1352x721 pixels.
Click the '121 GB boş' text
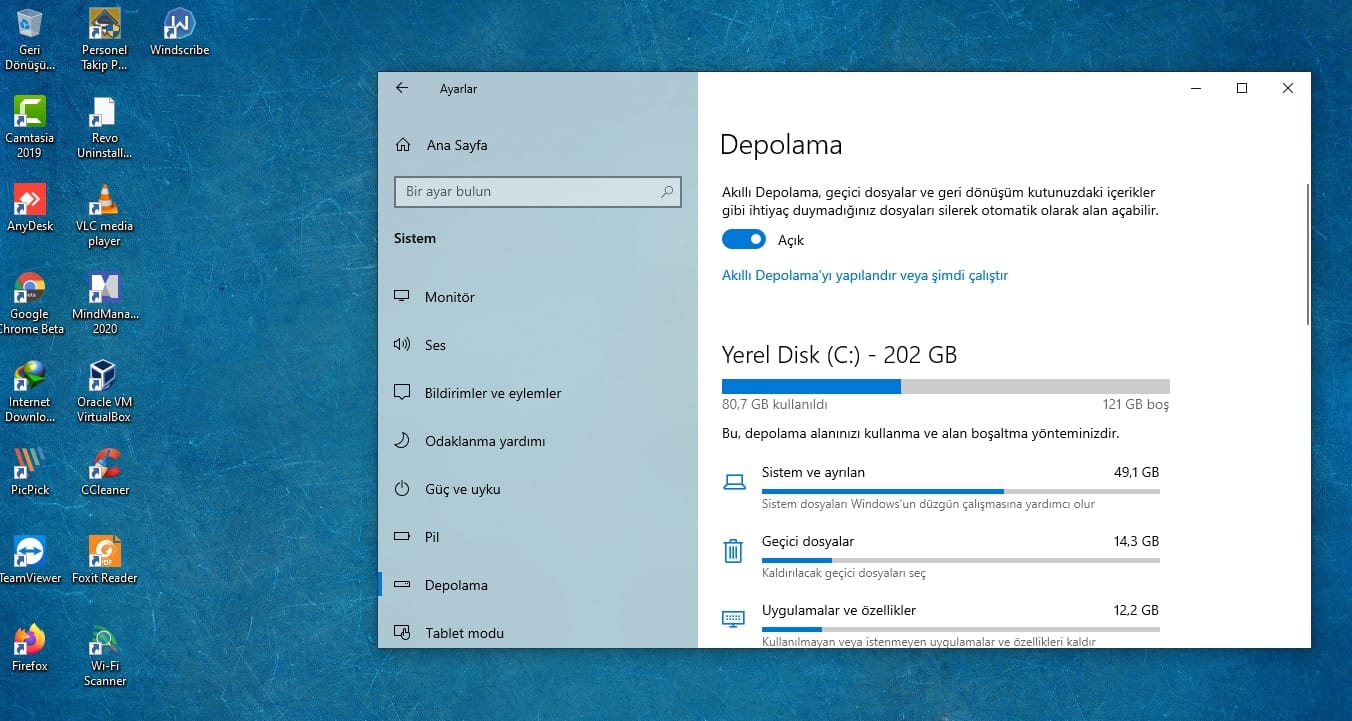click(x=1135, y=405)
